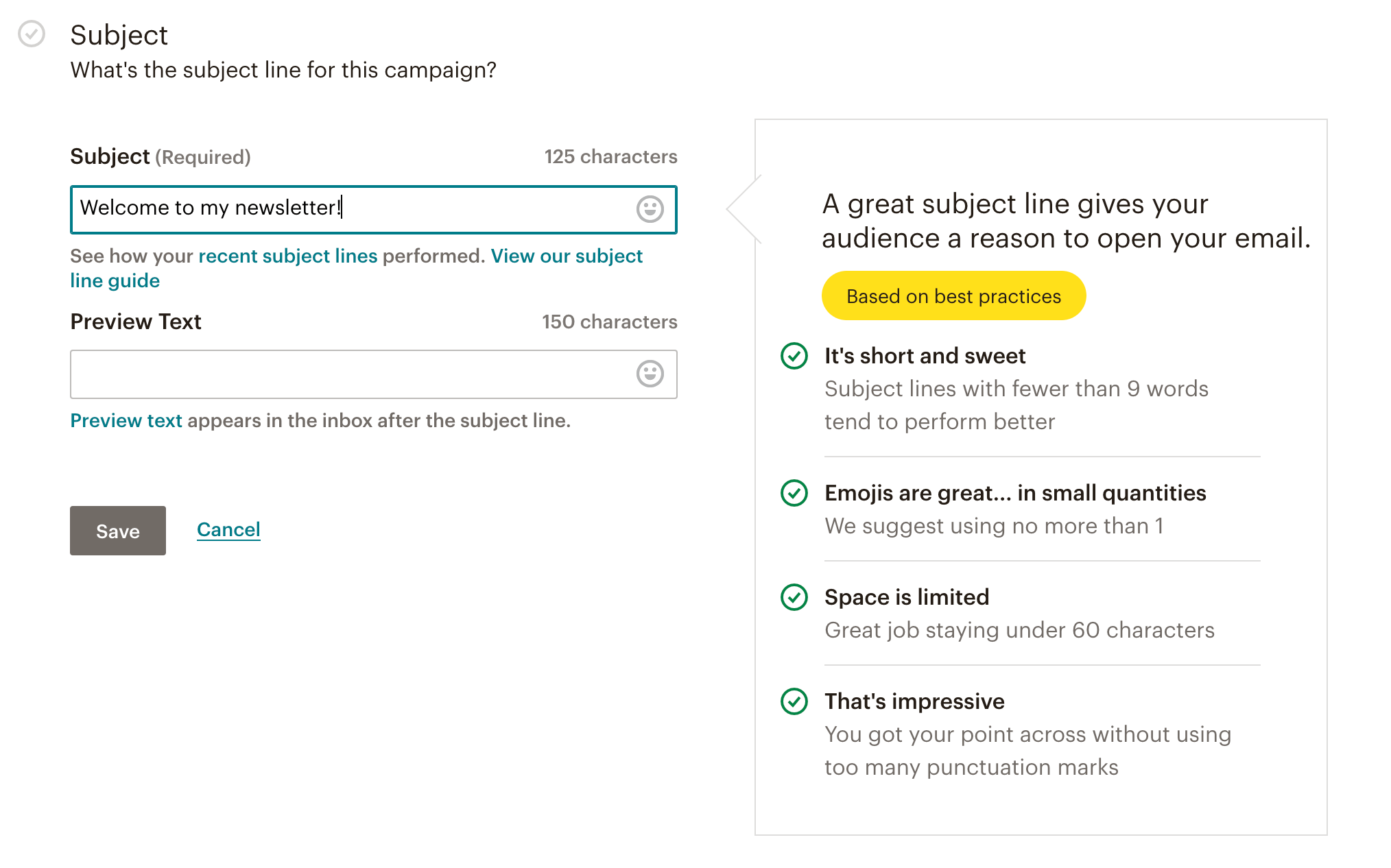Cancel editing the subject line
The width and height of the screenshot is (1391, 868).
pos(228,529)
